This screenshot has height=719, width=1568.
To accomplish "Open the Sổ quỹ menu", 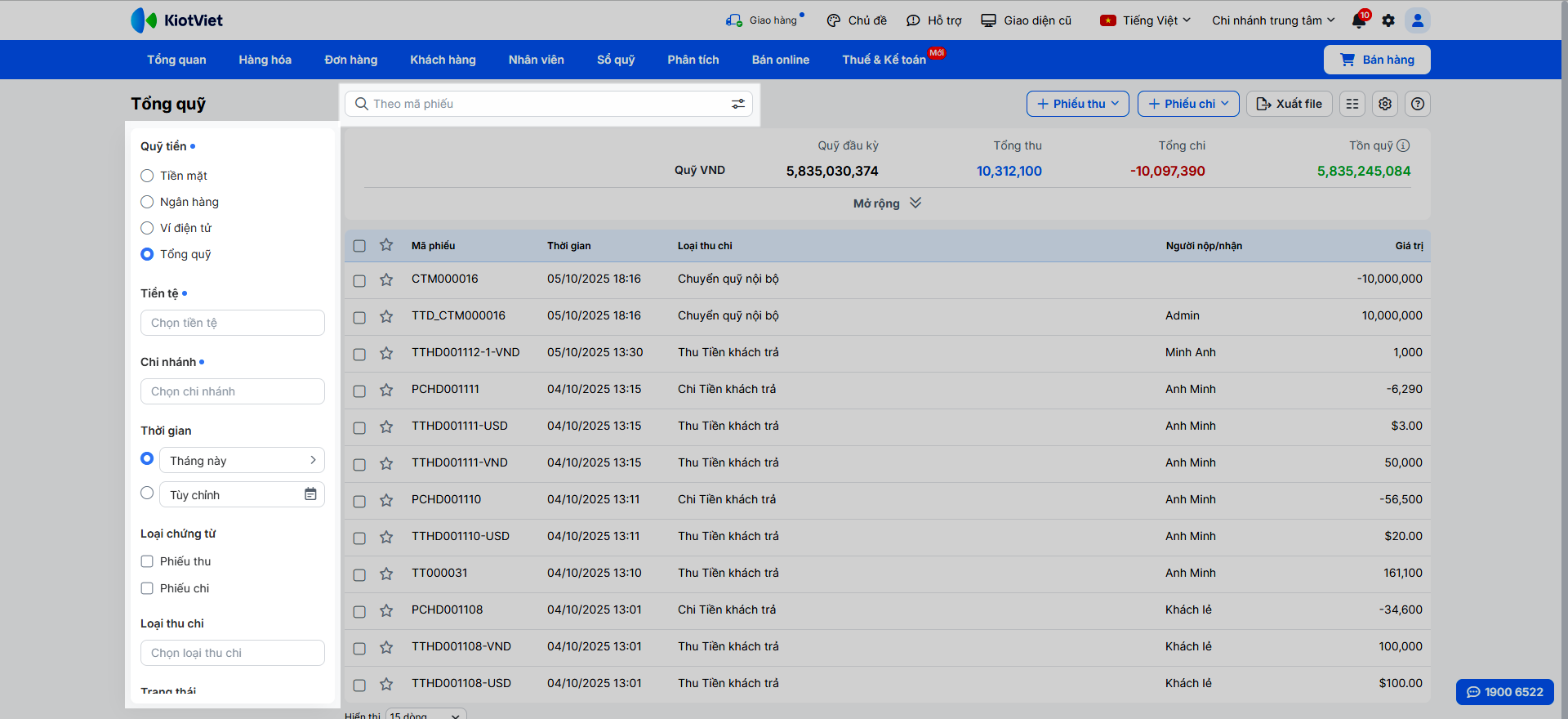I will [616, 60].
